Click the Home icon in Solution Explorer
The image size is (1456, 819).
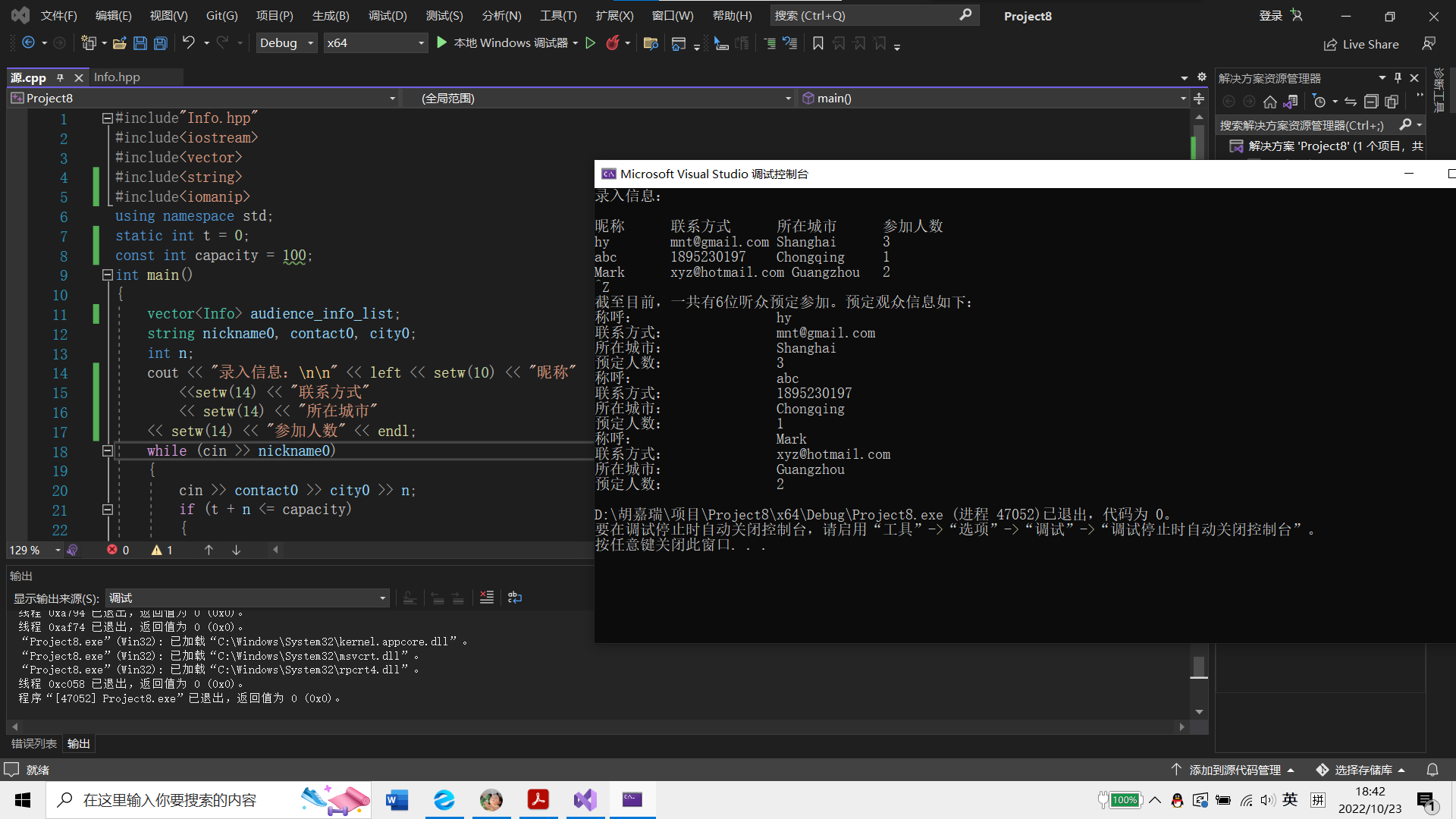1269,102
